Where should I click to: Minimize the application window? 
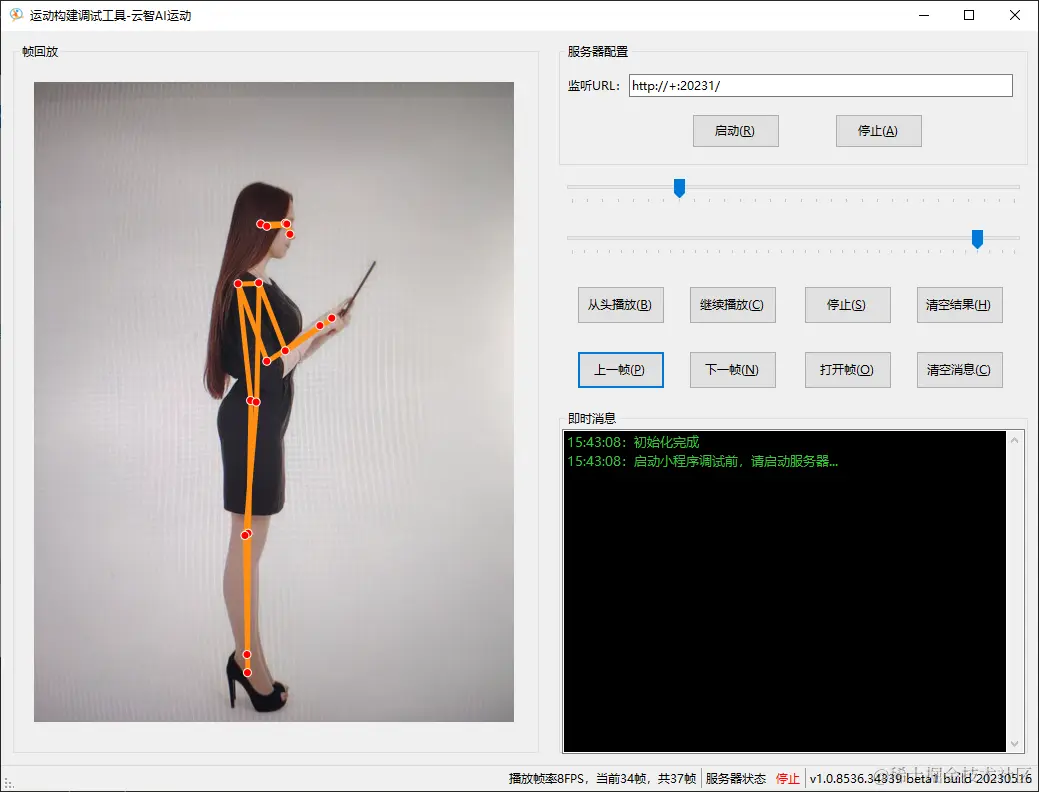(924, 15)
